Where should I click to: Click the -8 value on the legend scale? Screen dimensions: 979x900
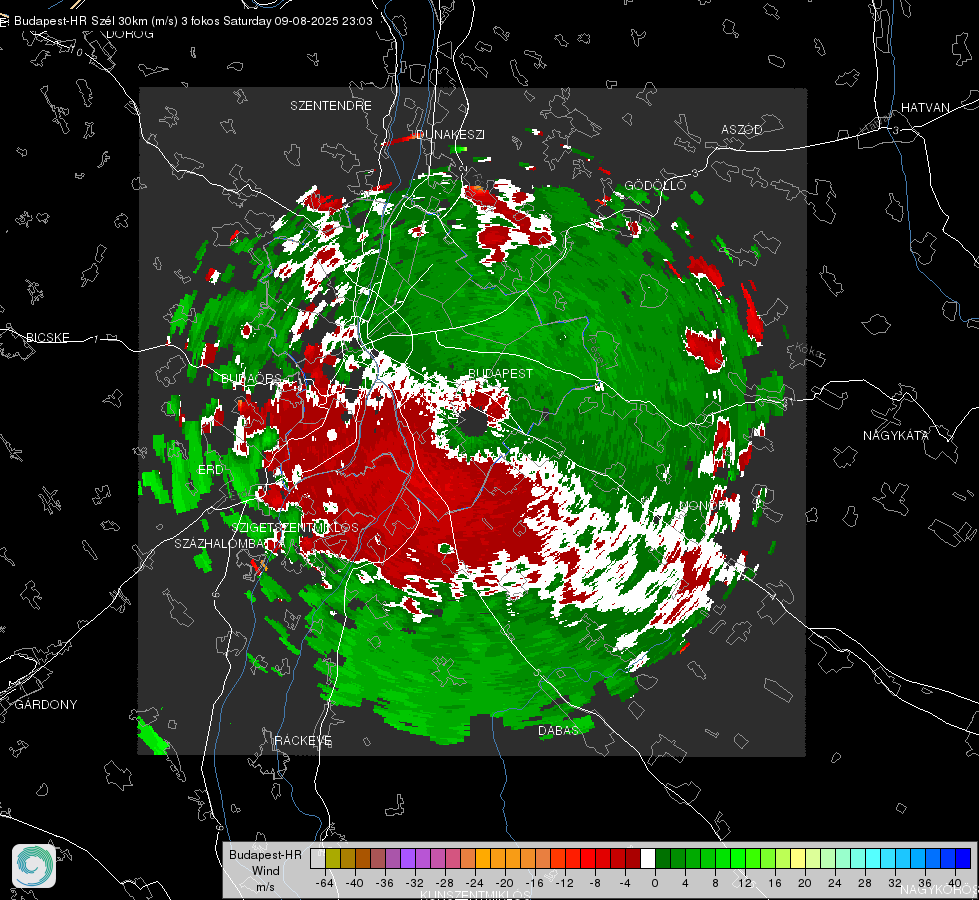[594, 883]
